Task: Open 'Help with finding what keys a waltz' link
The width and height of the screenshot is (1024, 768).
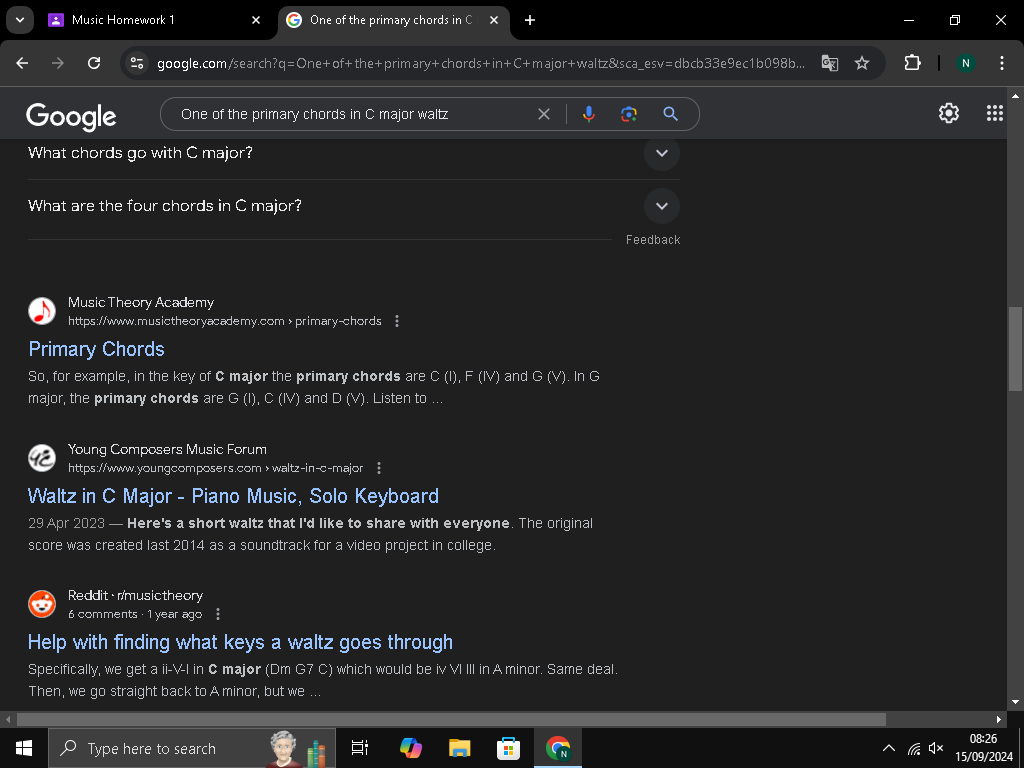Action: coord(240,642)
